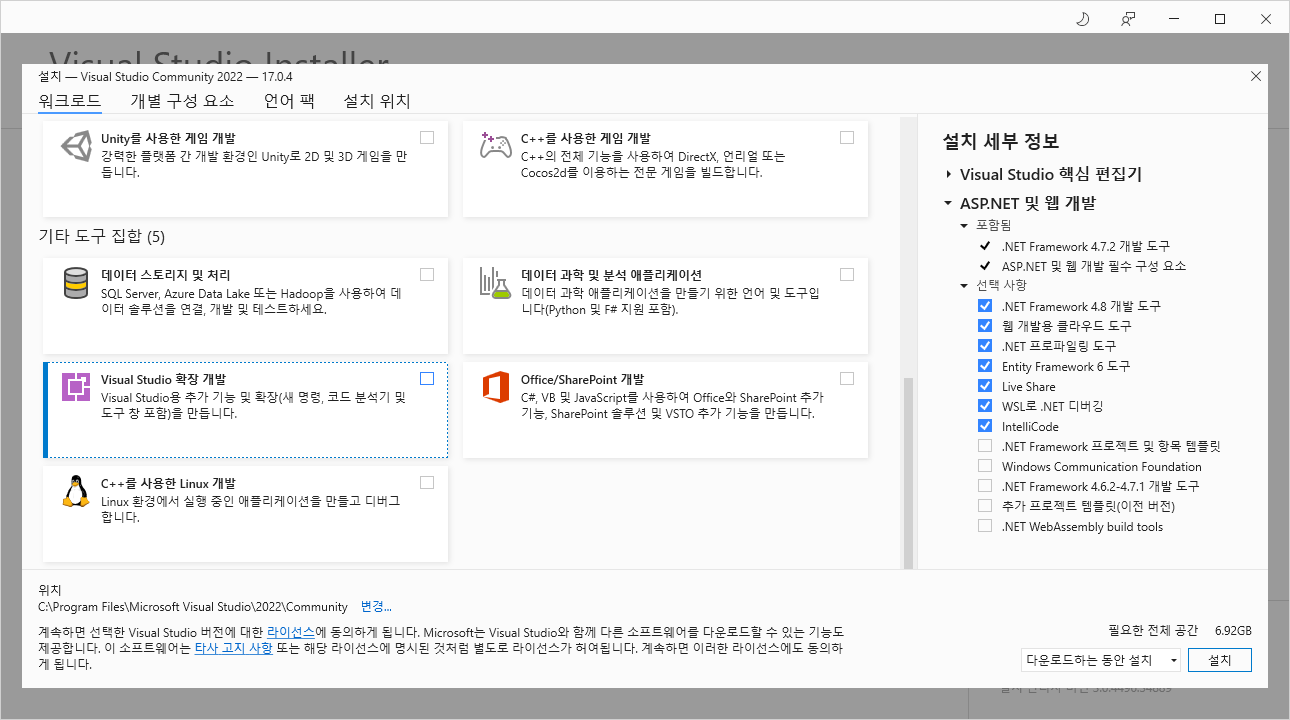The height and width of the screenshot is (720, 1290).
Task: Click the data science flask chart icon
Action: [x=496, y=283]
